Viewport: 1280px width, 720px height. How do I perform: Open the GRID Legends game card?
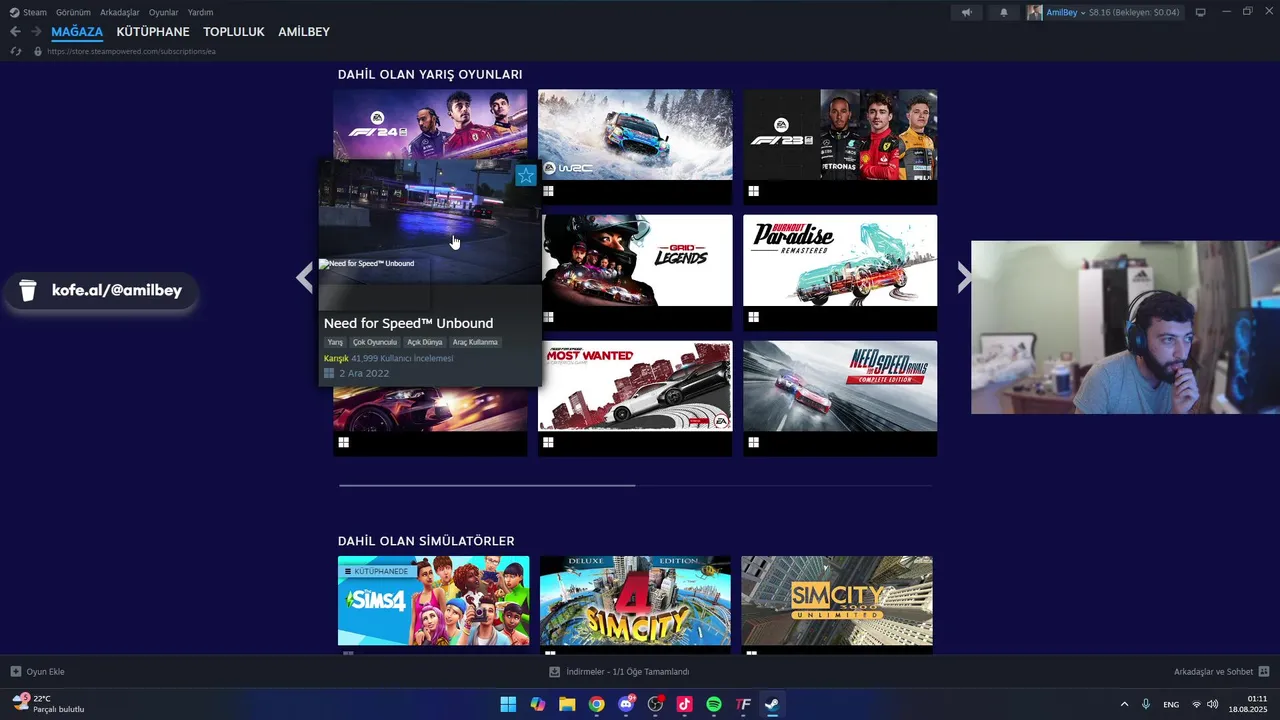pyautogui.click(x=637, y=260)
